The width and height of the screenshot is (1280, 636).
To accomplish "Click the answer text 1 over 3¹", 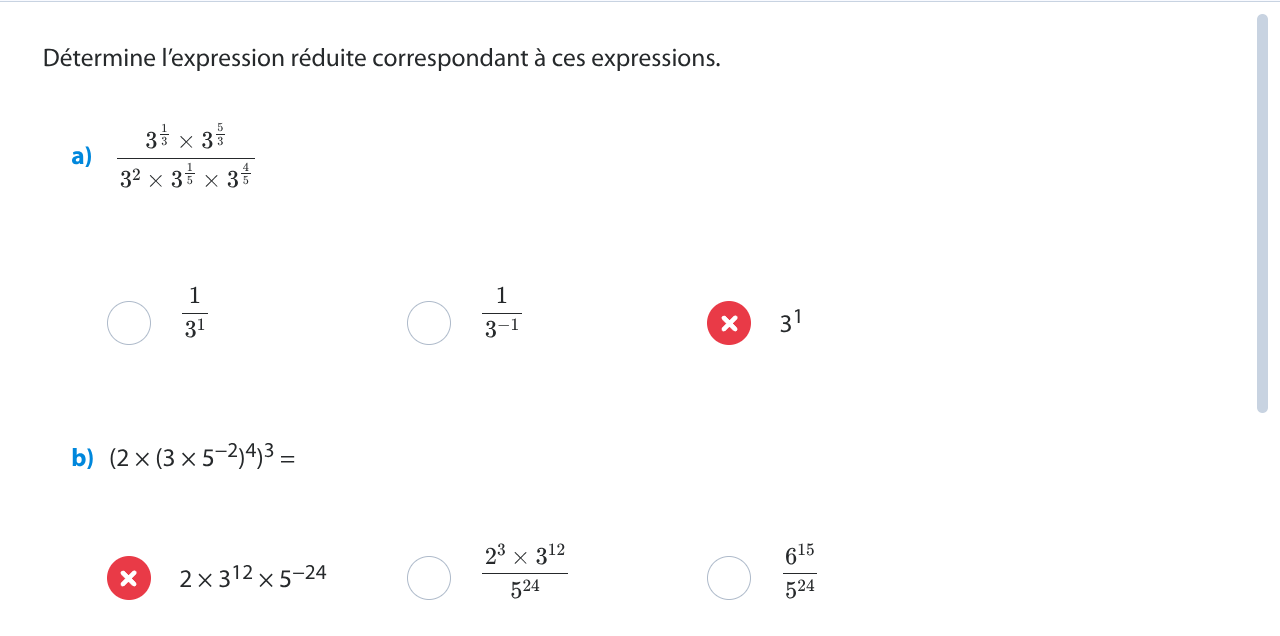I will click(x=194, y=312).
